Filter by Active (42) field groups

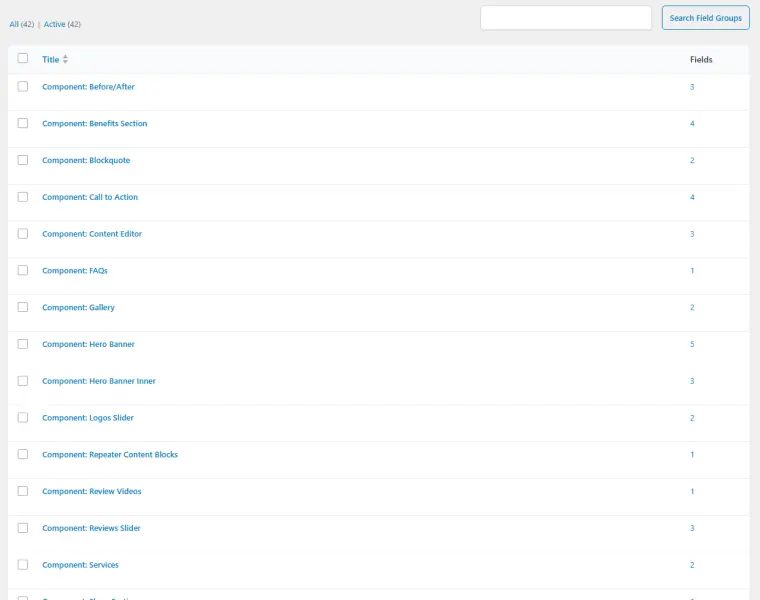pyautogui.click(x=63, y=24)
